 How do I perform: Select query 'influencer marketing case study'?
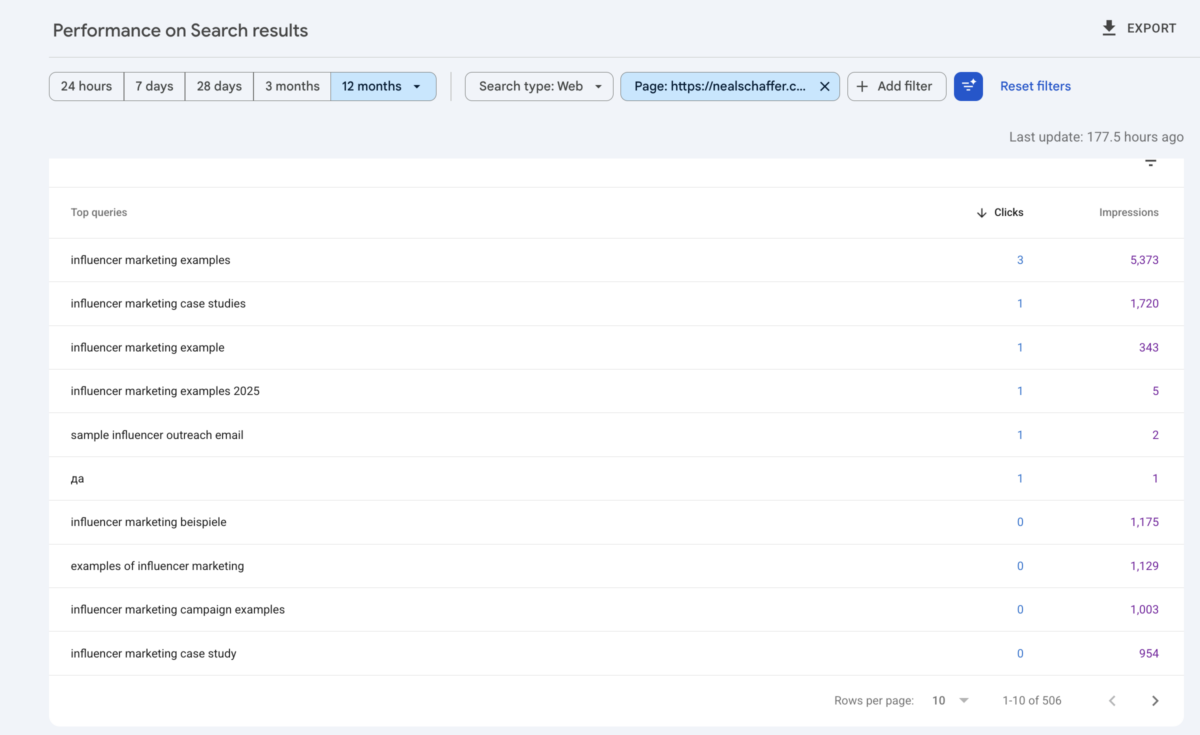point(154,654)
